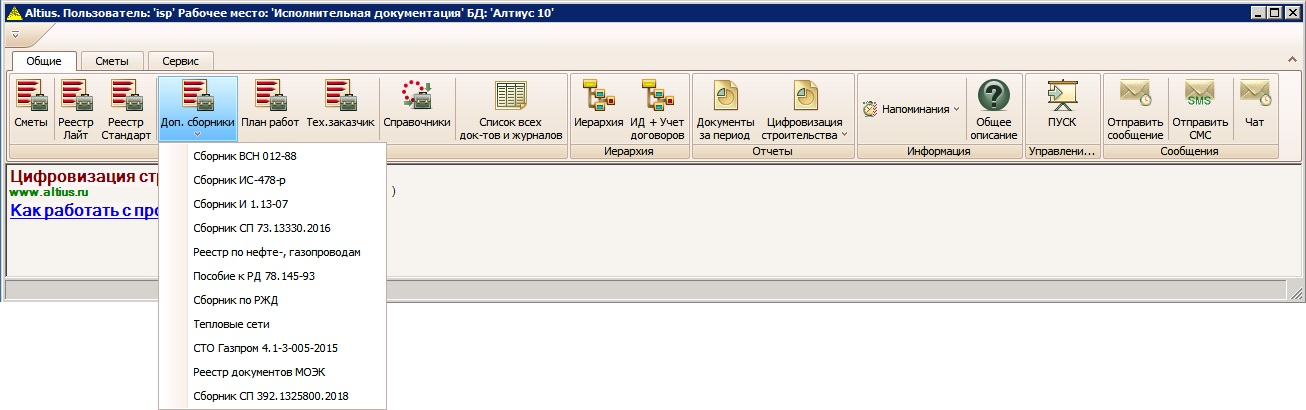1306x410 pixels.
Task: Expand the Напоминания dropdown
Action: [x=911, y=108]
